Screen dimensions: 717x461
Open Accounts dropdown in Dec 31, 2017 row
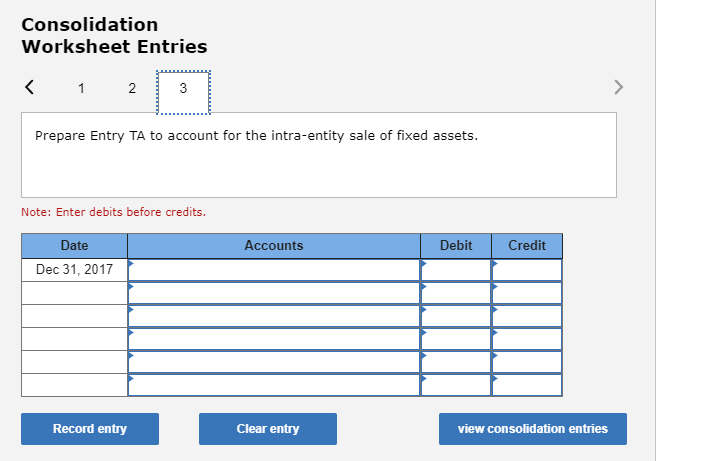coord(274,270)
